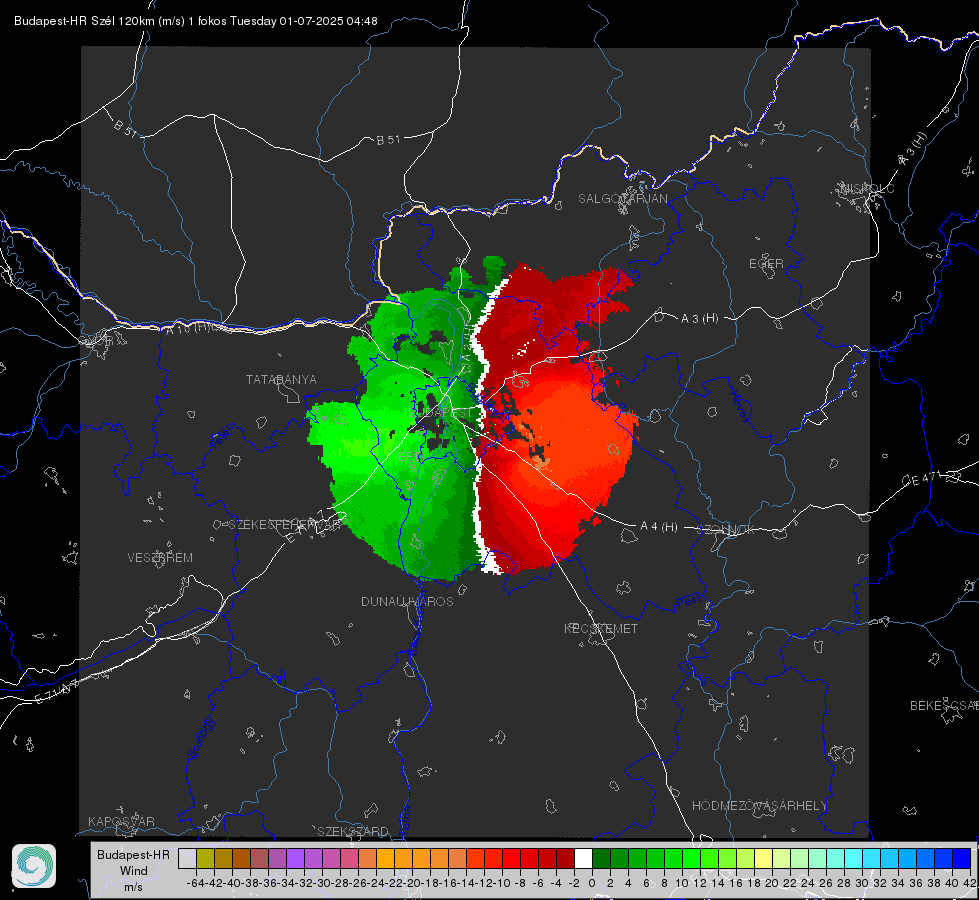Screen dimensions: 979x900
Task: Choose the orange swatch between -24 and -22
Action: coord(385,859)
